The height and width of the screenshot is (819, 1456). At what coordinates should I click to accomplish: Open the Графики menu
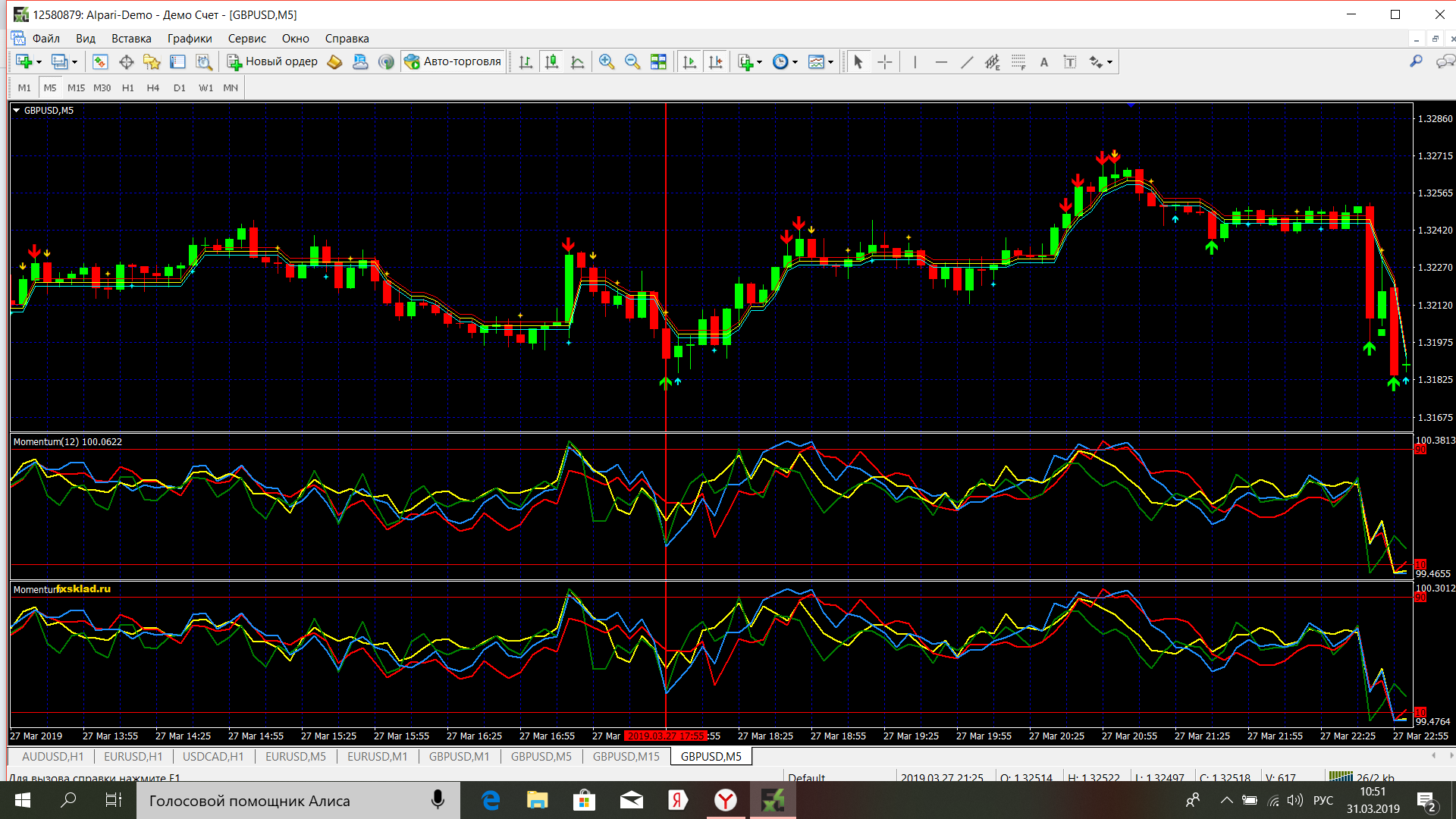[190, 39]
